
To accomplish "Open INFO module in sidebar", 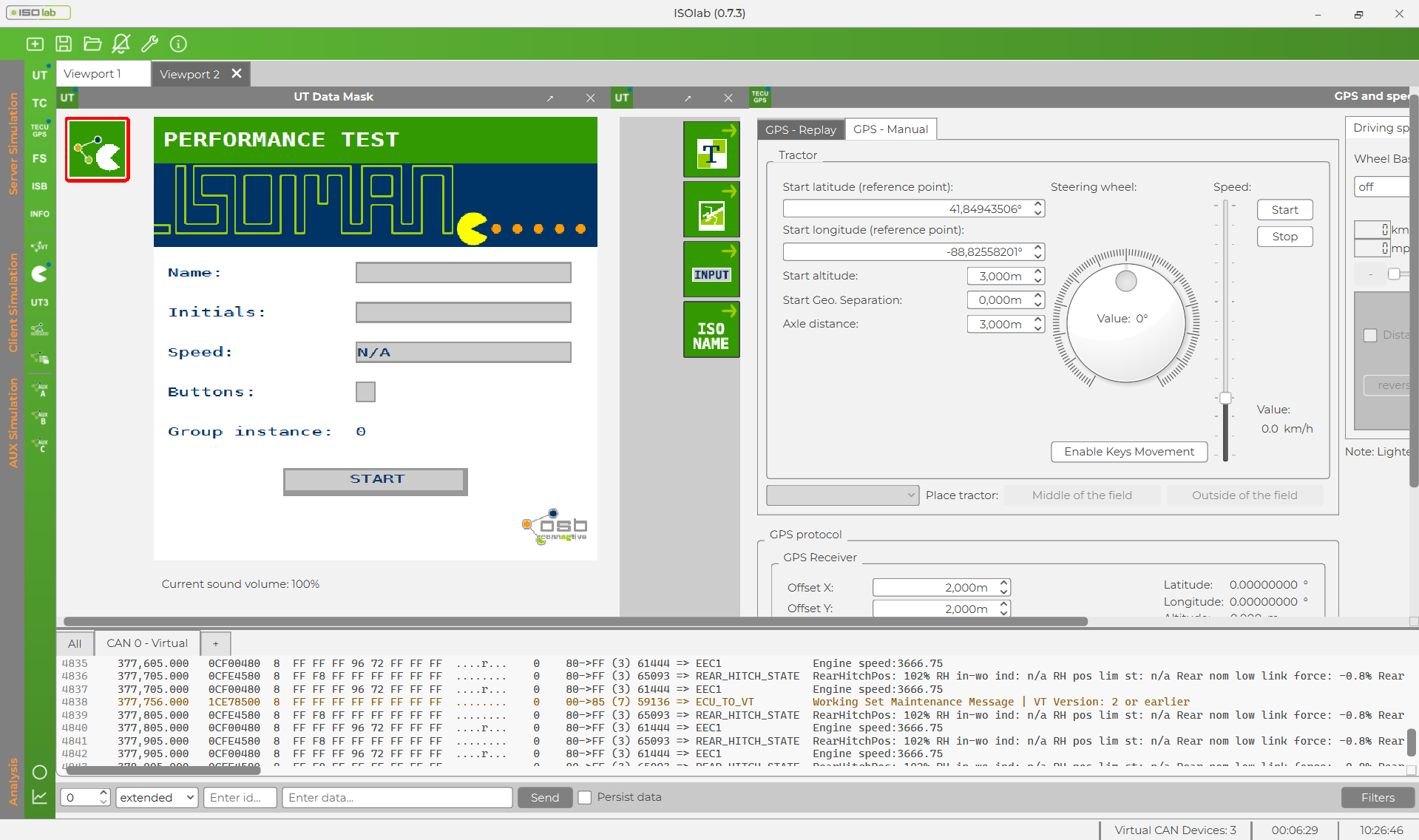I will coord(40,214).
